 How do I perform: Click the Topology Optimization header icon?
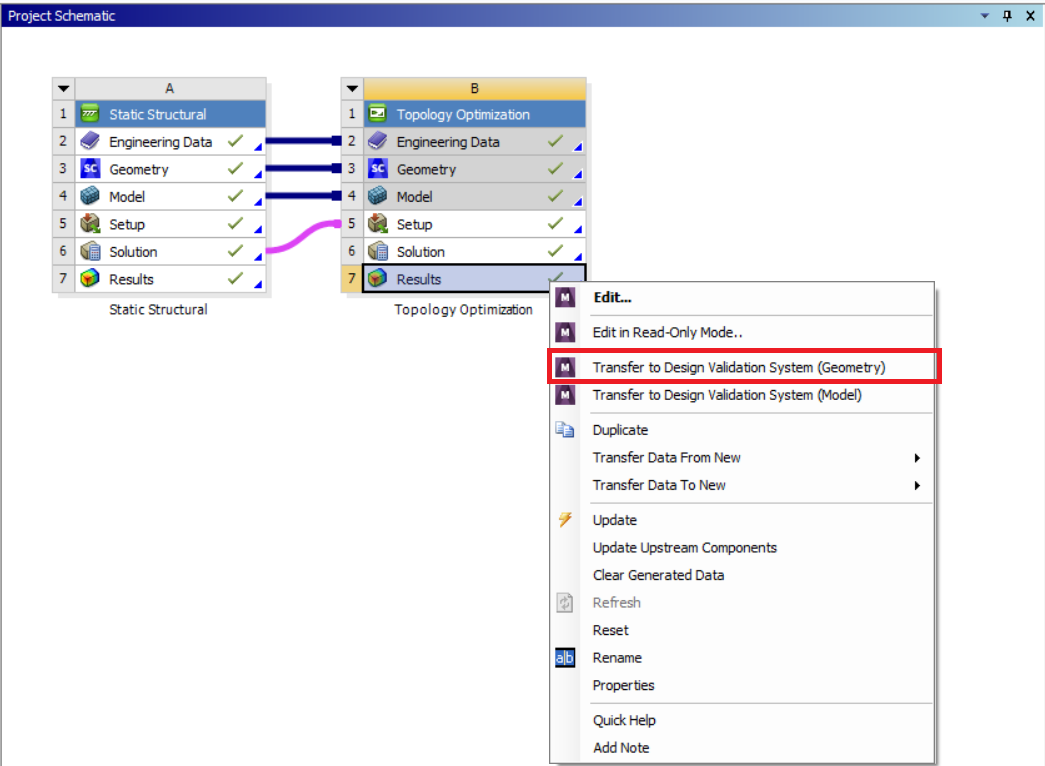[x=377, y=114]
